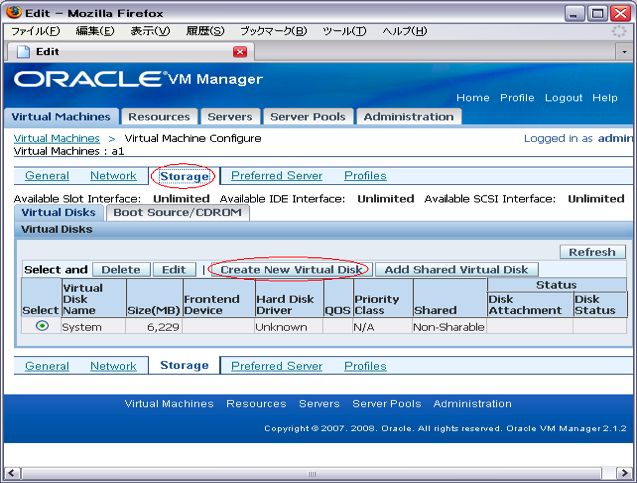
Task: Select the System disk radio button
Action: pyautogui.click(x=42, y=326)
